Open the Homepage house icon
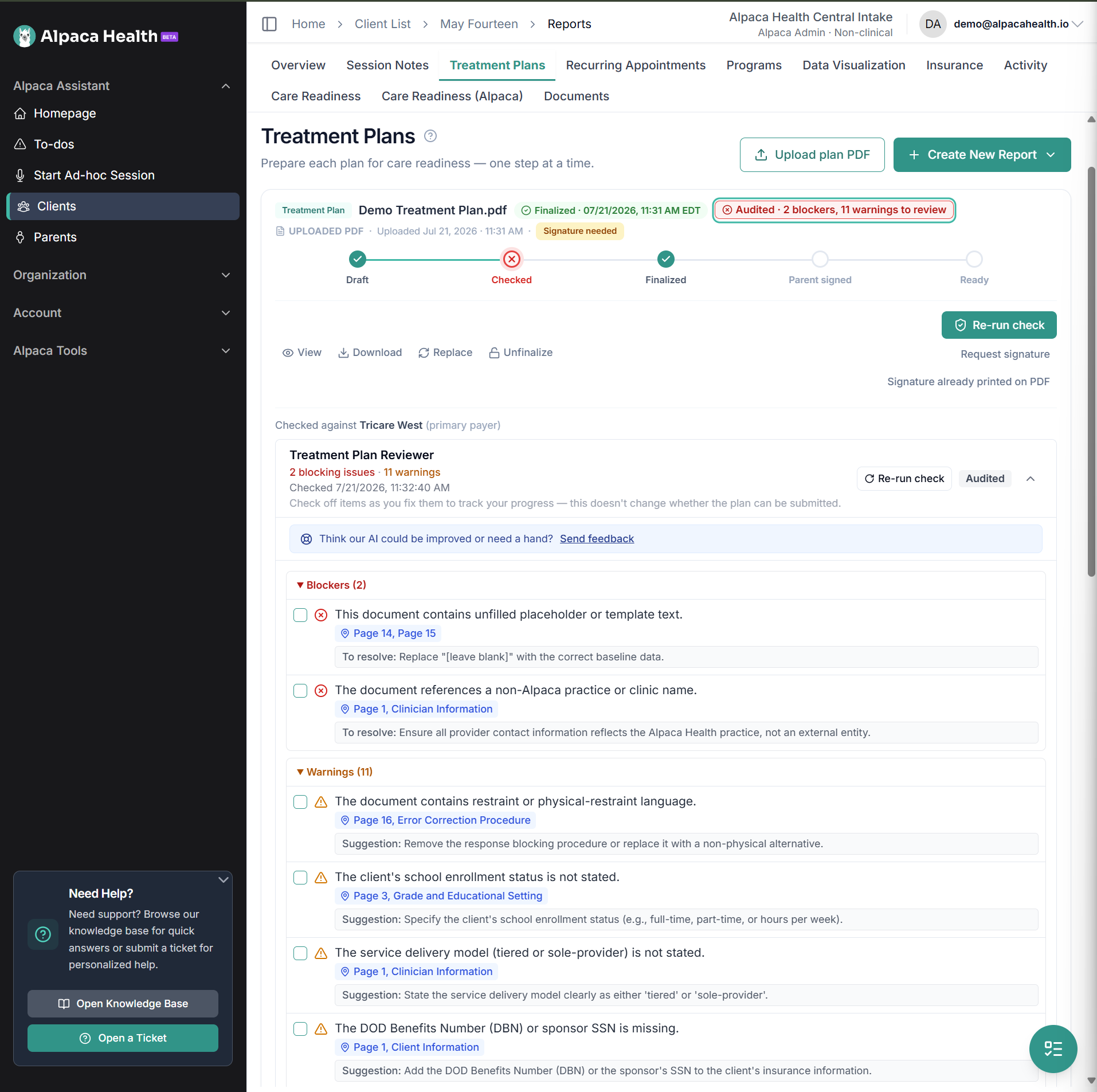 [20, 113]
